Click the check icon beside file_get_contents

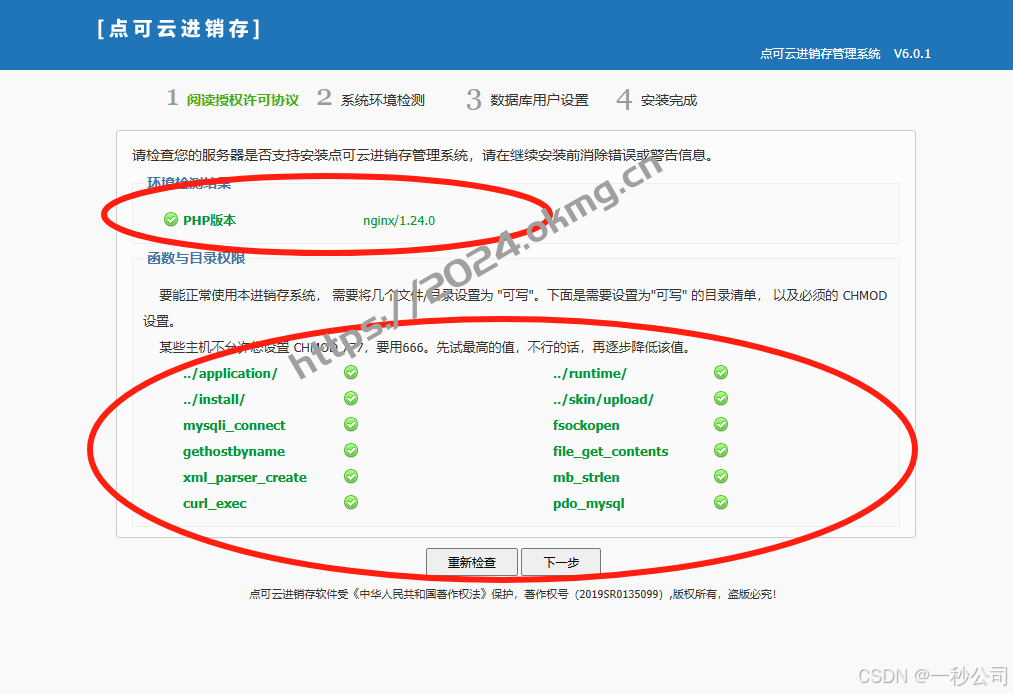click(721, 450)
